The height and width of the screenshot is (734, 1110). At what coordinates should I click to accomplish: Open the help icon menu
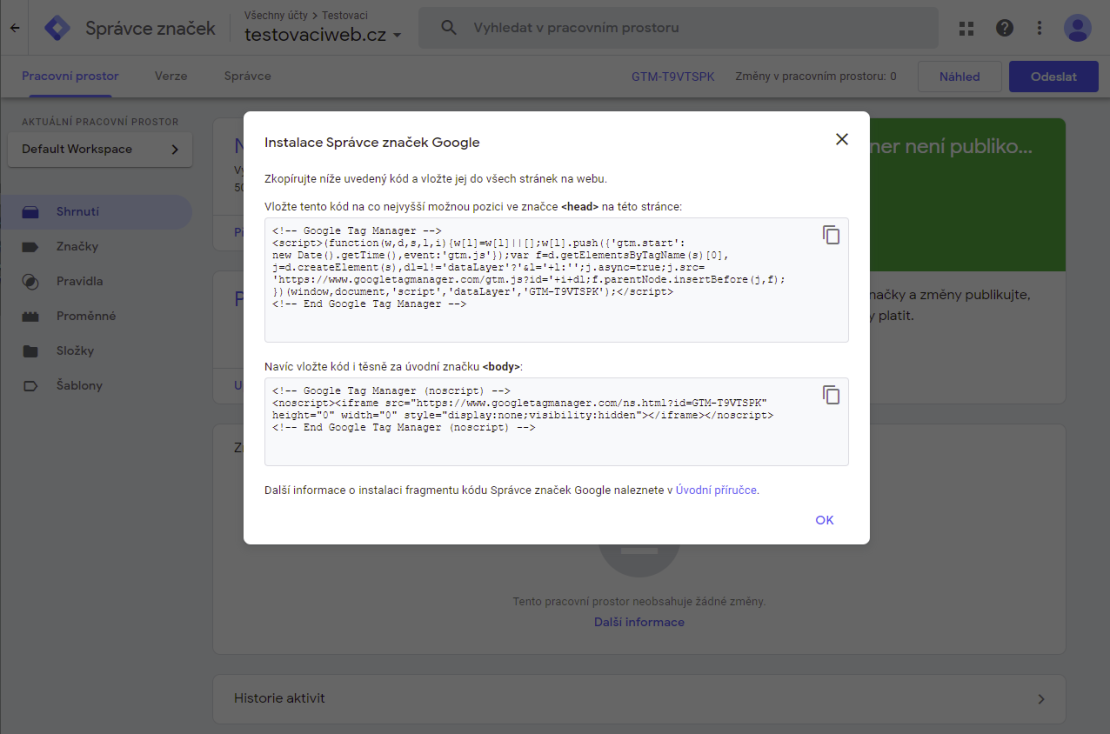(1004, 28)
